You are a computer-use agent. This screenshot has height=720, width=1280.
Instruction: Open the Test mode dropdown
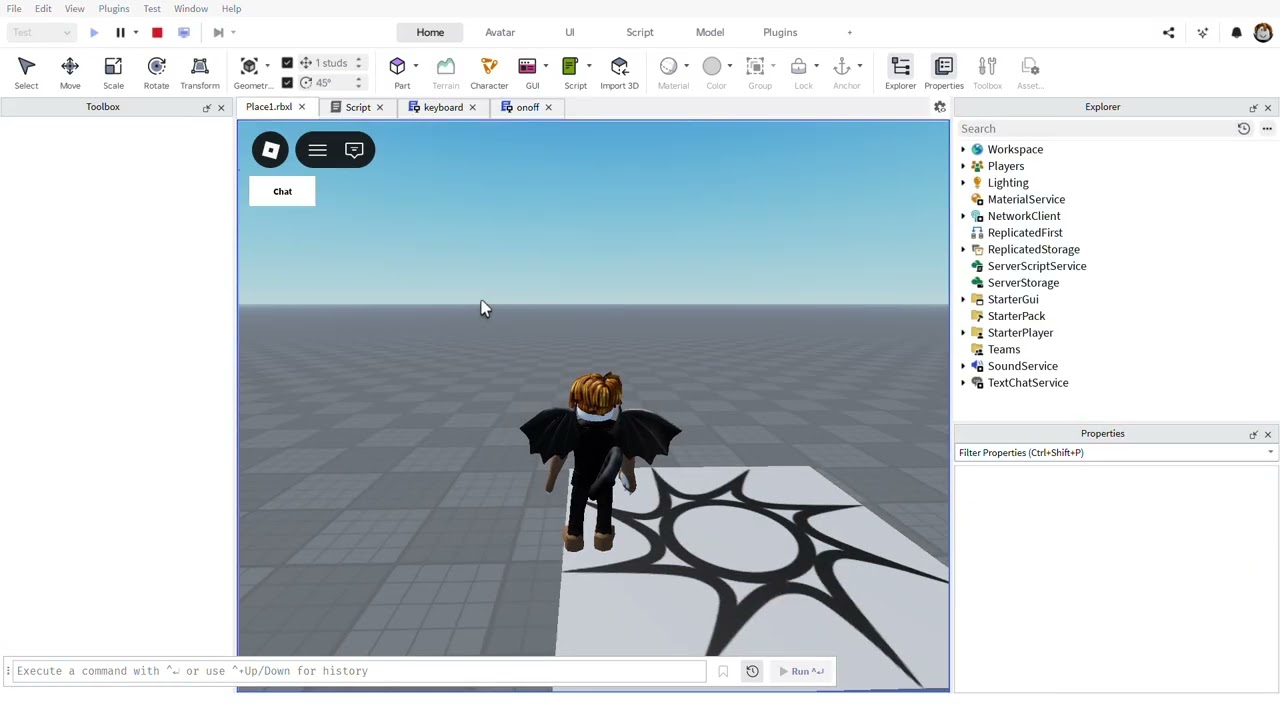pos(40,32)
